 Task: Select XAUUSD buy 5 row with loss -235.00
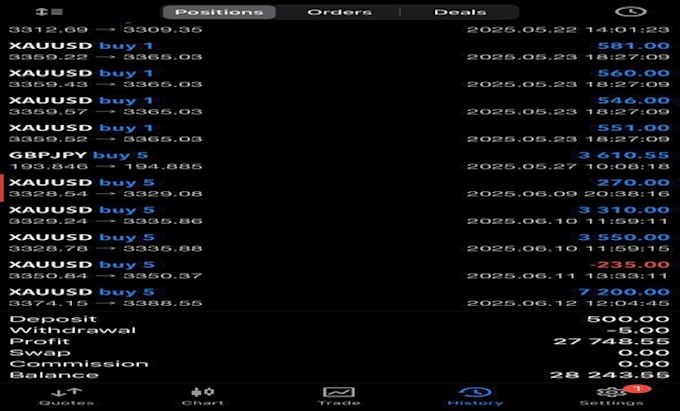coord(339,270)
